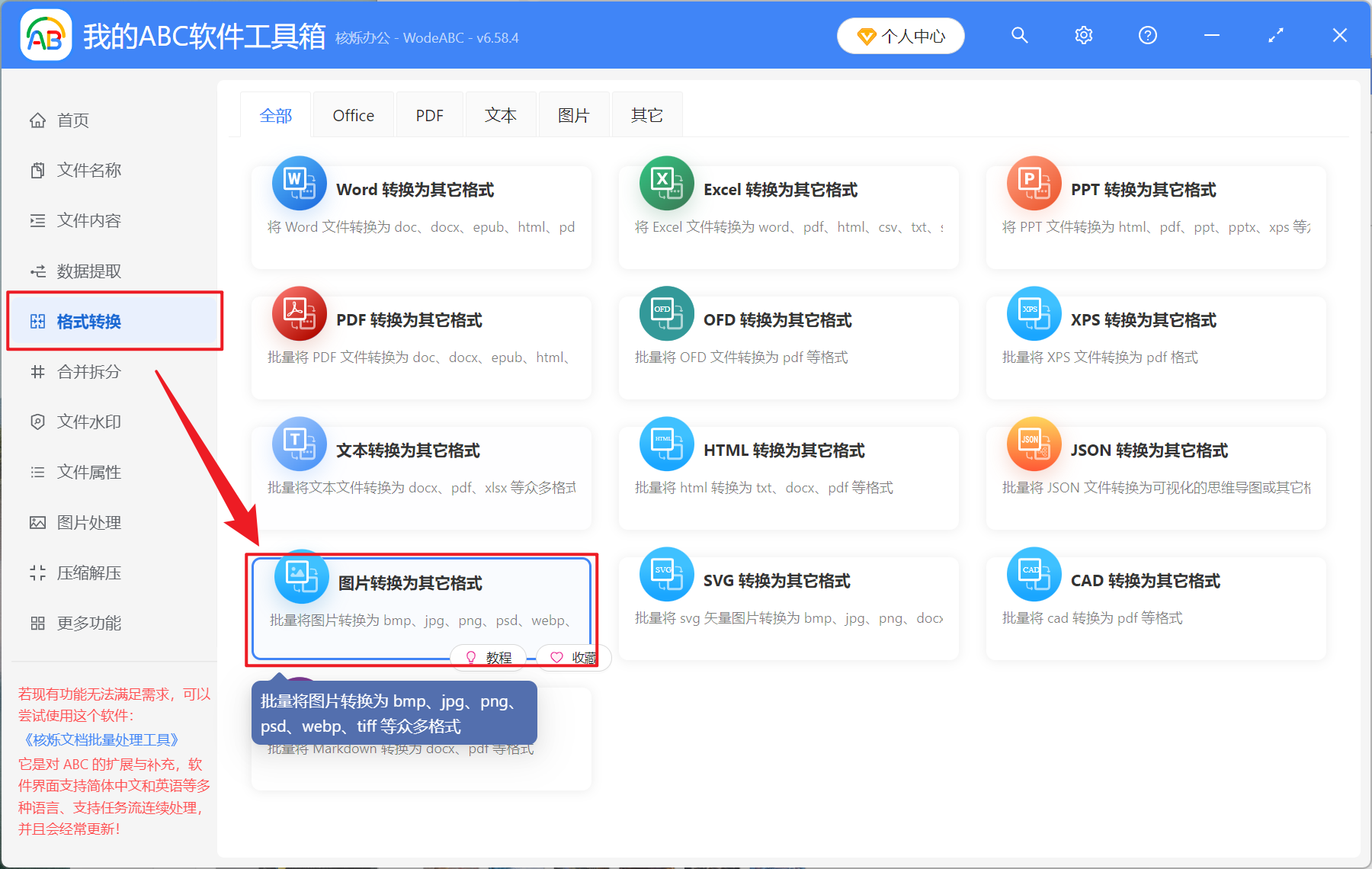Screen dimensions: 1372x869
Task: Select the HTML conversion tool icon
Action: pos(666,444)
